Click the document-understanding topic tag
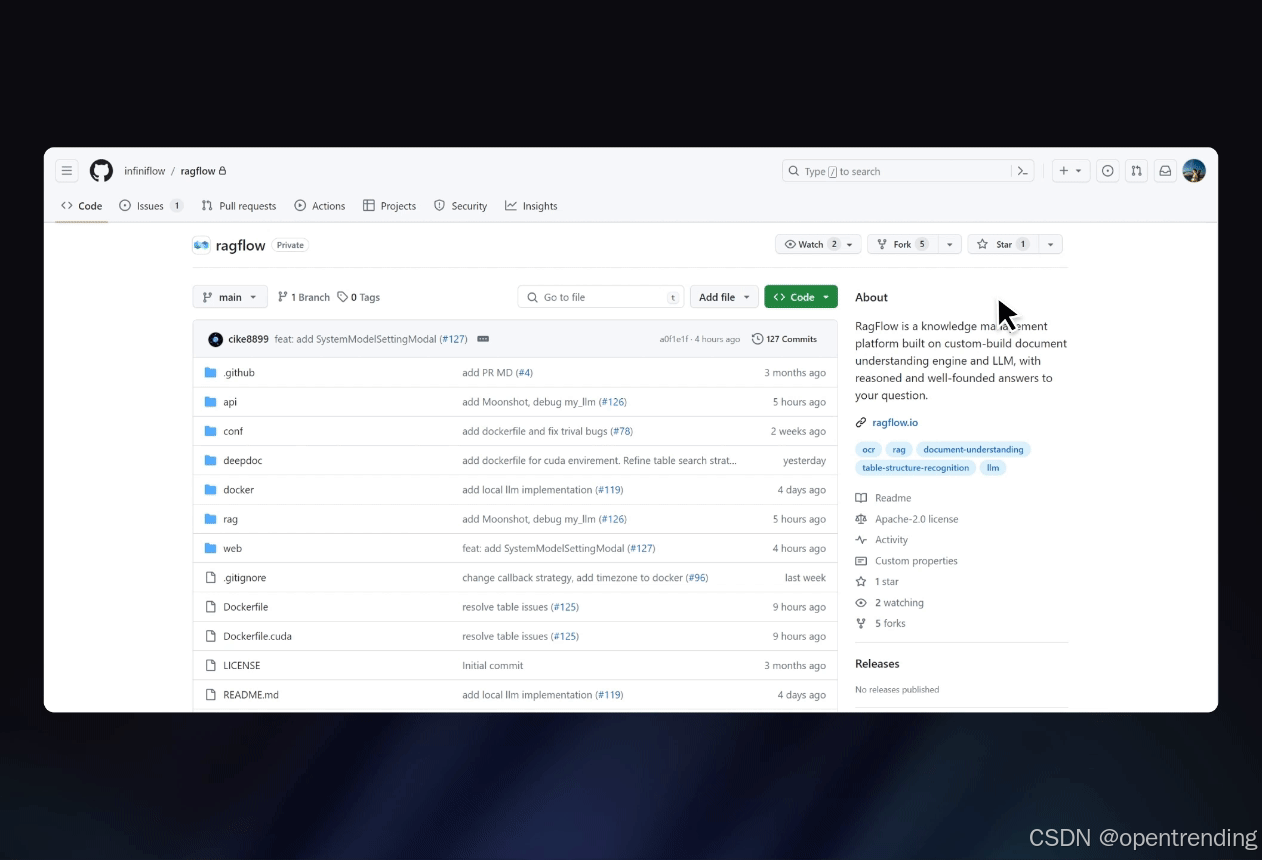The image size is (1262, 860). [973, 450]
